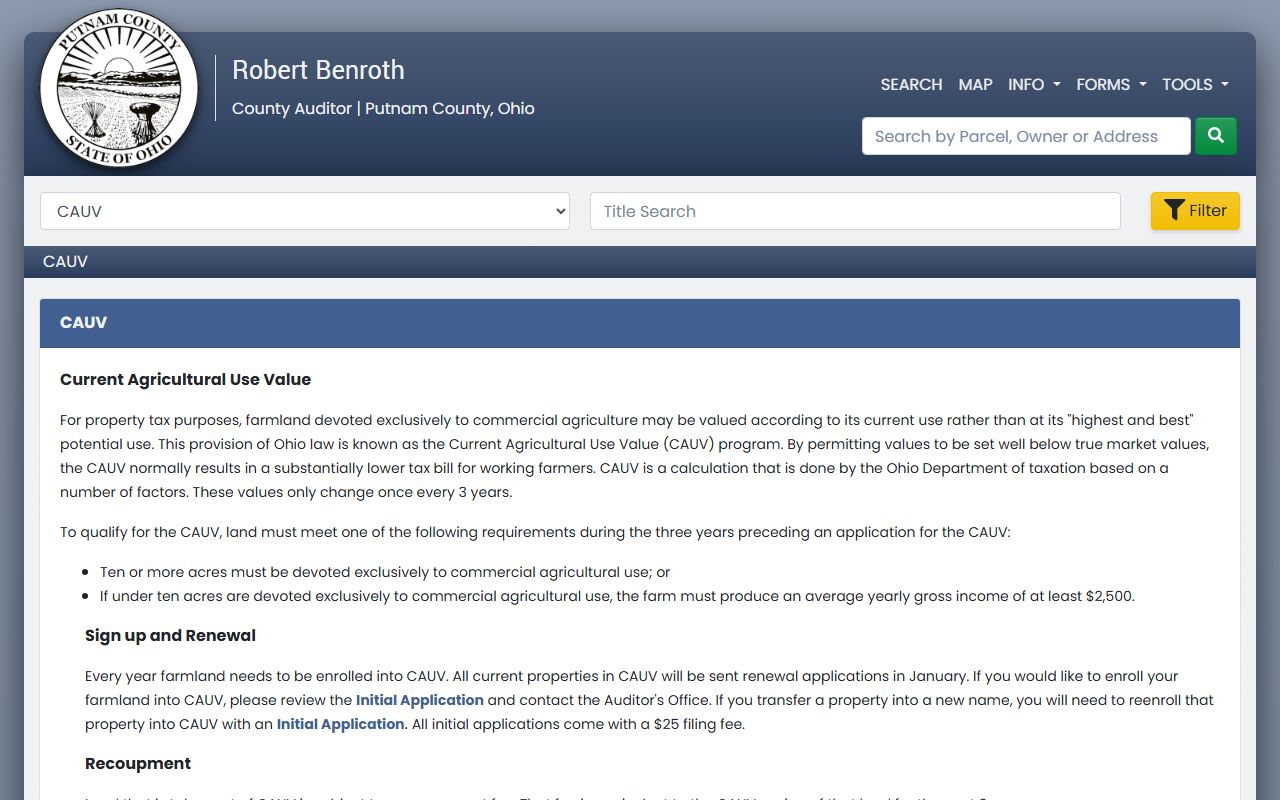Click the Putnam County seal logo
This screenshot has width=1280, height=800.
[x=119, y=88]
